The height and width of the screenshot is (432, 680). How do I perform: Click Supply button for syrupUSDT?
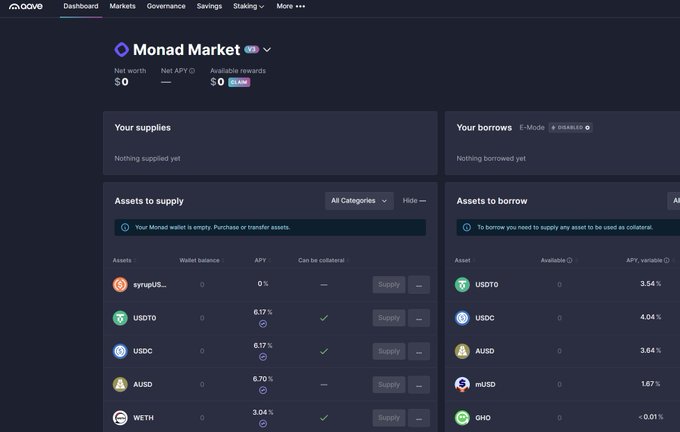click(x=389, y=285)
